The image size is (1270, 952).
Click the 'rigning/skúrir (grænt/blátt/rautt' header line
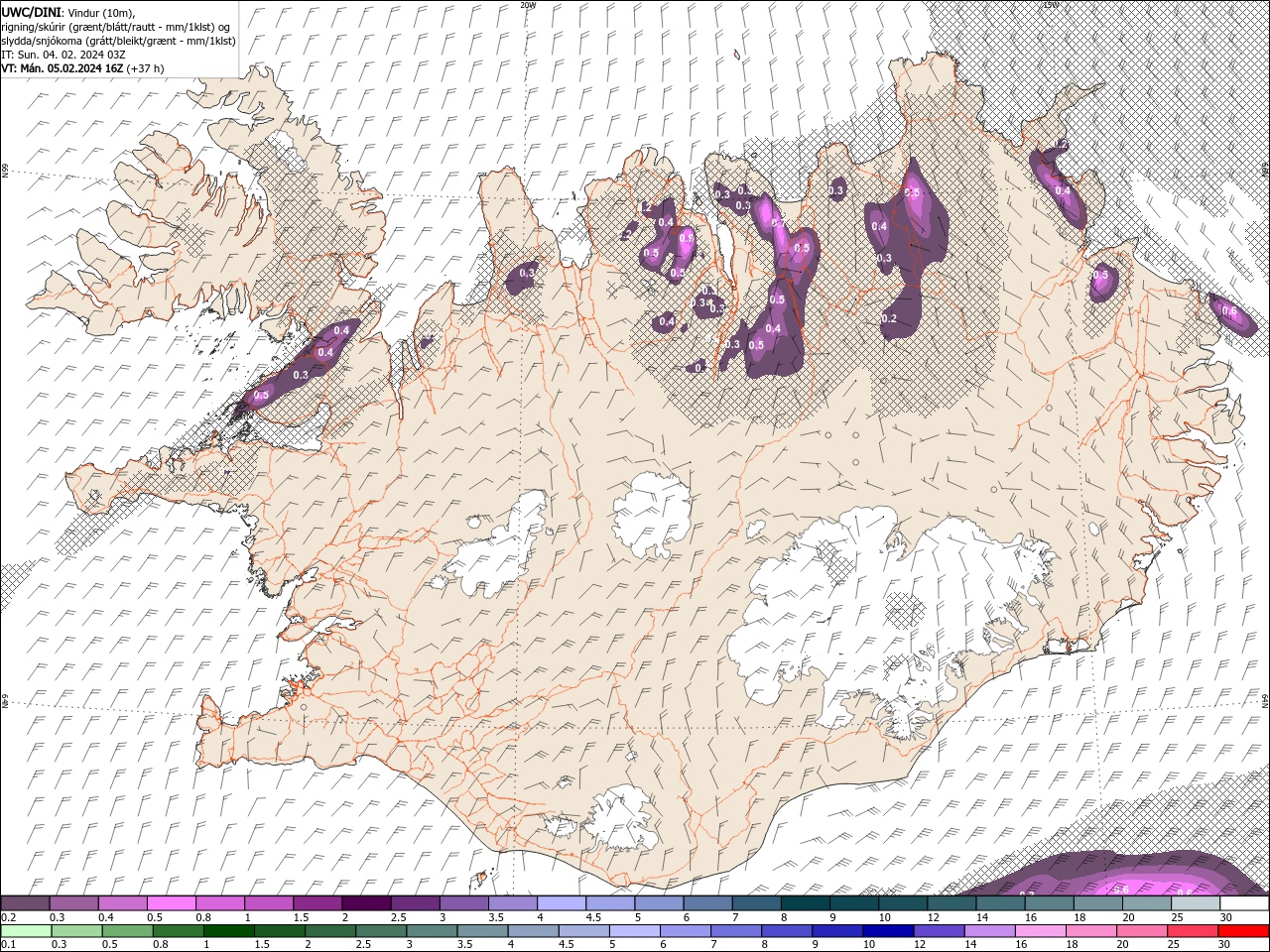(115, 26)
